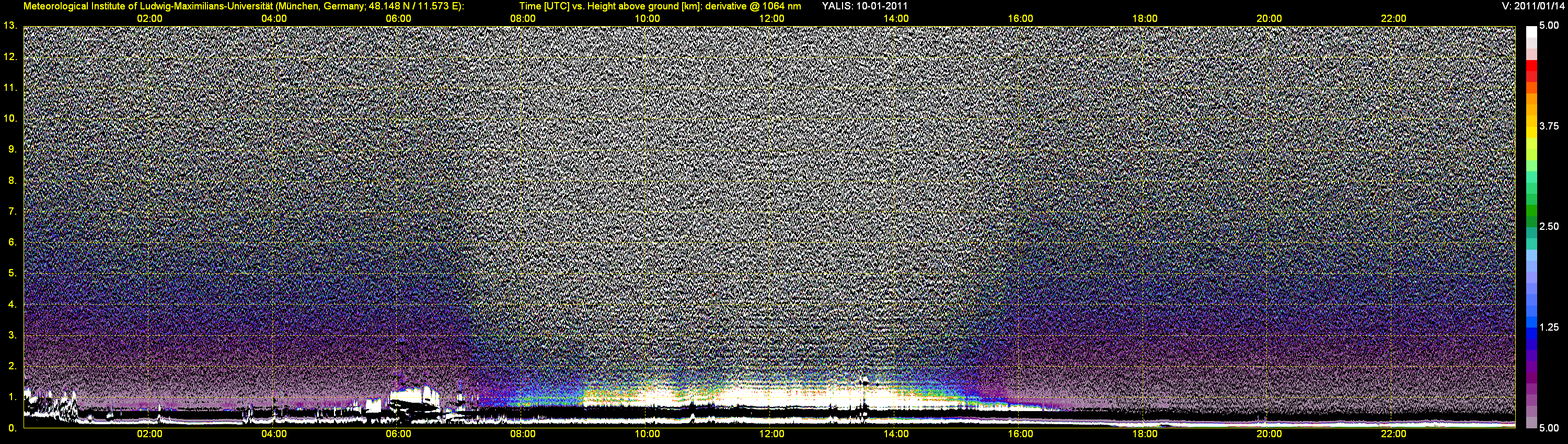Click the 08:00 label on the bottom time axis
The height and width of the screenshot is (444, 1568).
tap(523, 434)
